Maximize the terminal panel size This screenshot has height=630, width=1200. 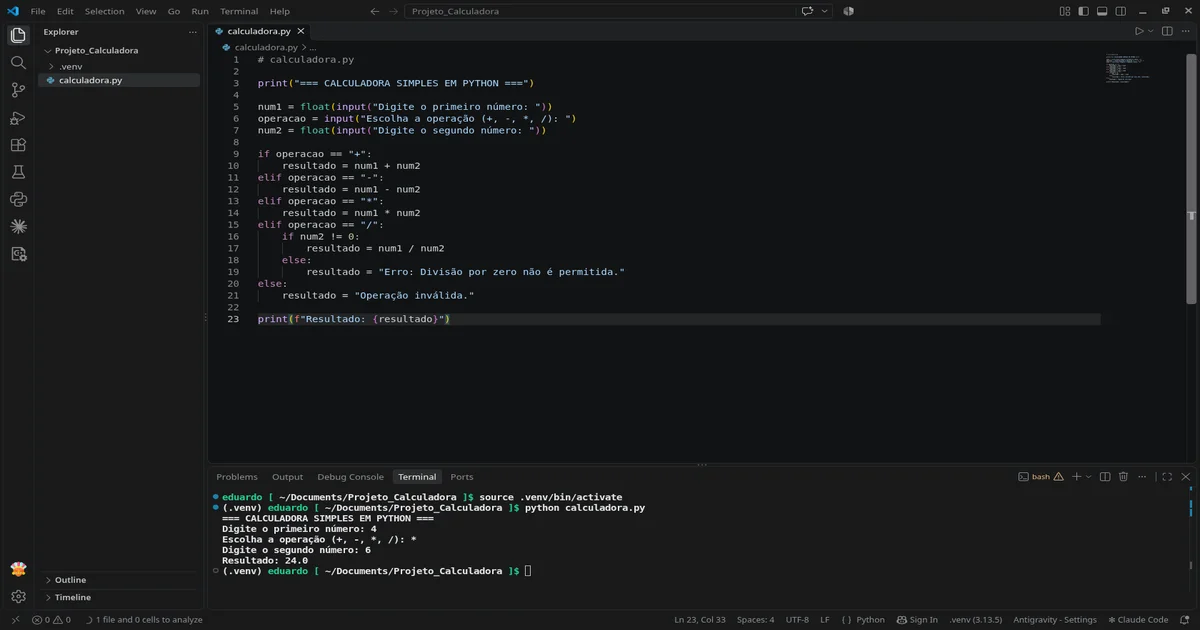pos(1166,477)
